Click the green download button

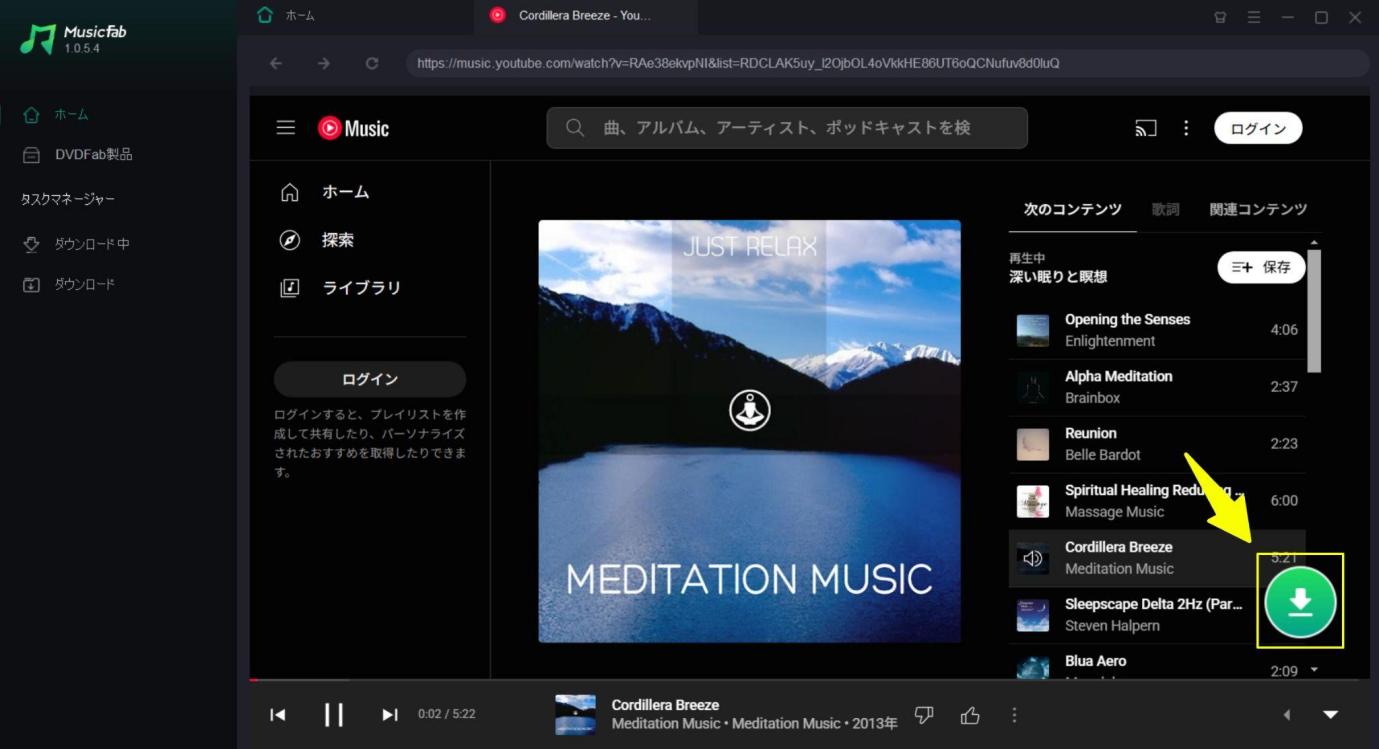[x=1300, y=601]
